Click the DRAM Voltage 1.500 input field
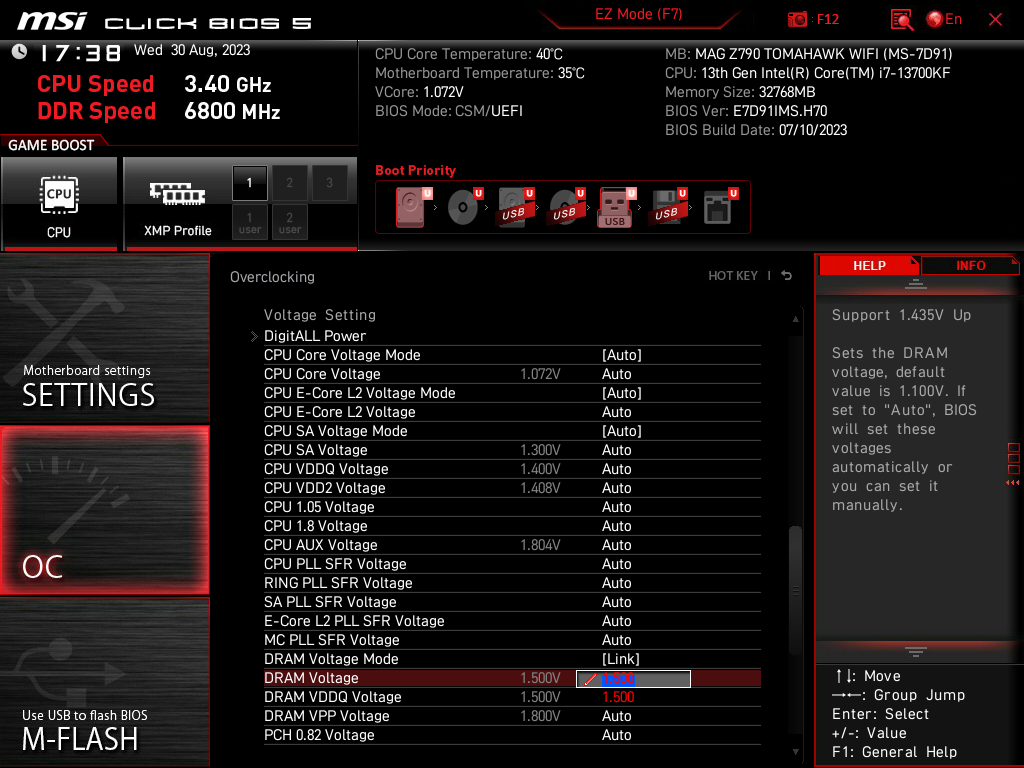 point(633,679)
